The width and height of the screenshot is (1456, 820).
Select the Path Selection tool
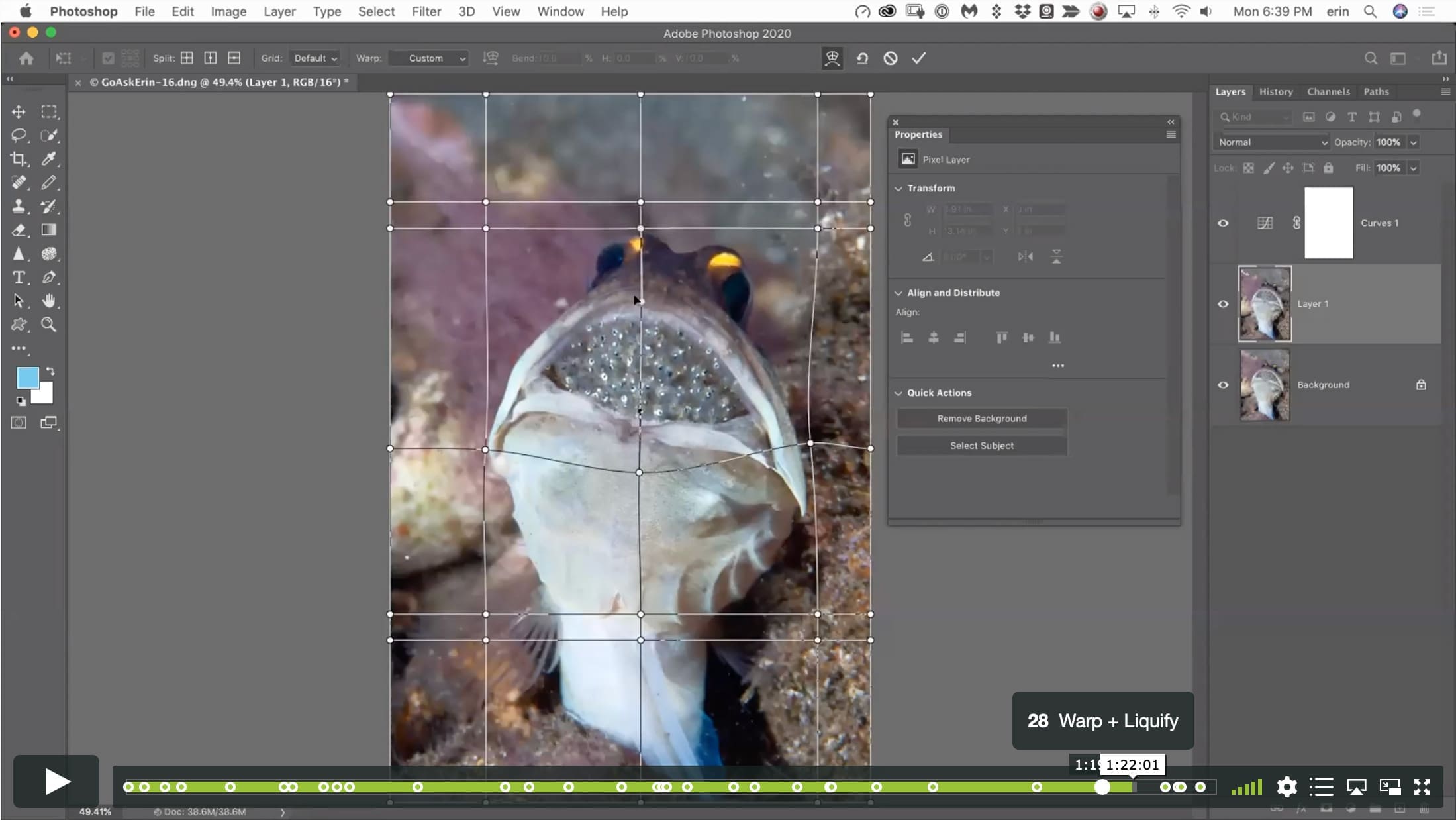(x=19, y=301)
